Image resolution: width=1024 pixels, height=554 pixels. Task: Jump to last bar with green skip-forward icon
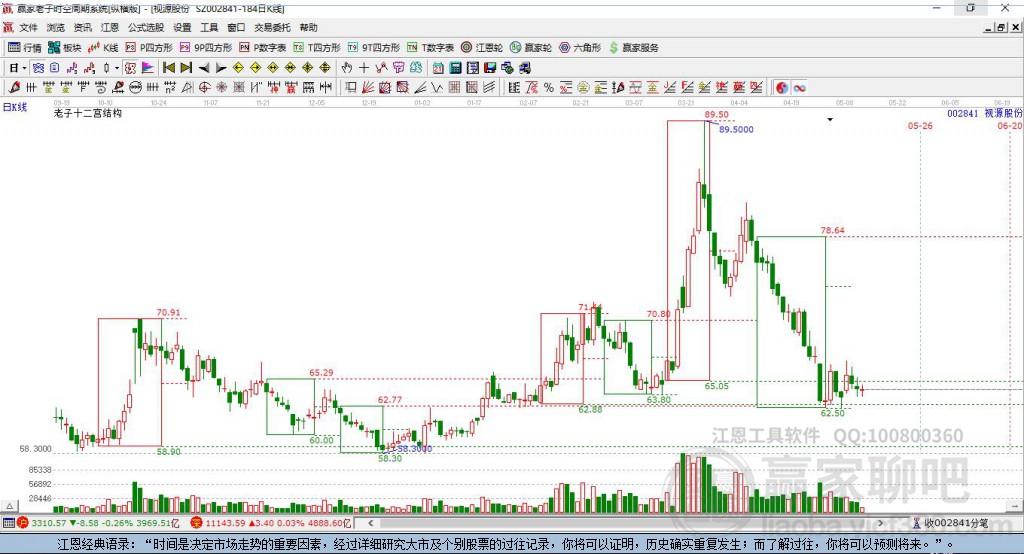click(186, 68)
